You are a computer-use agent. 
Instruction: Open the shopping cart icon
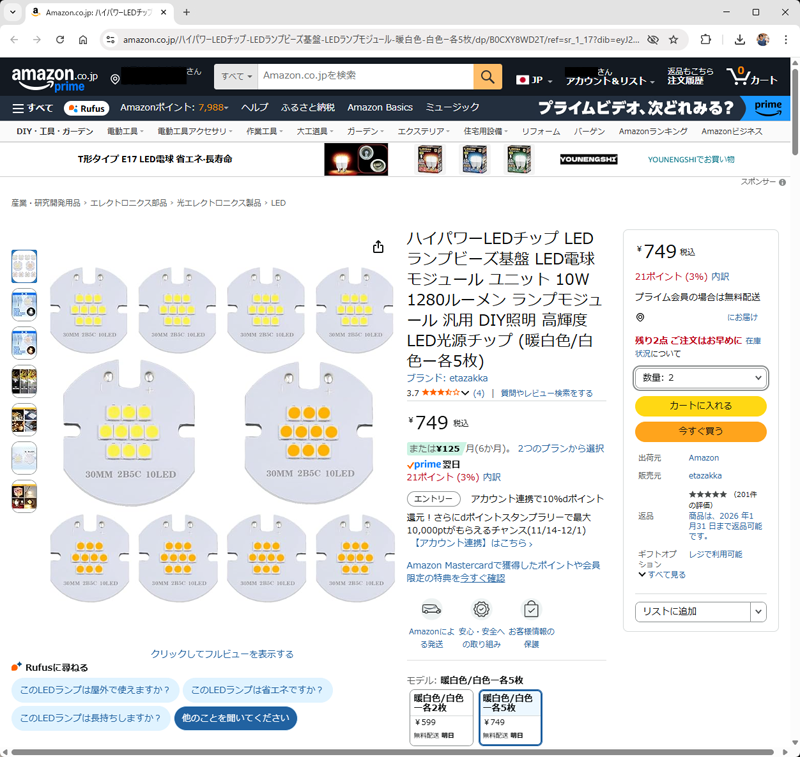click(751, 77)
